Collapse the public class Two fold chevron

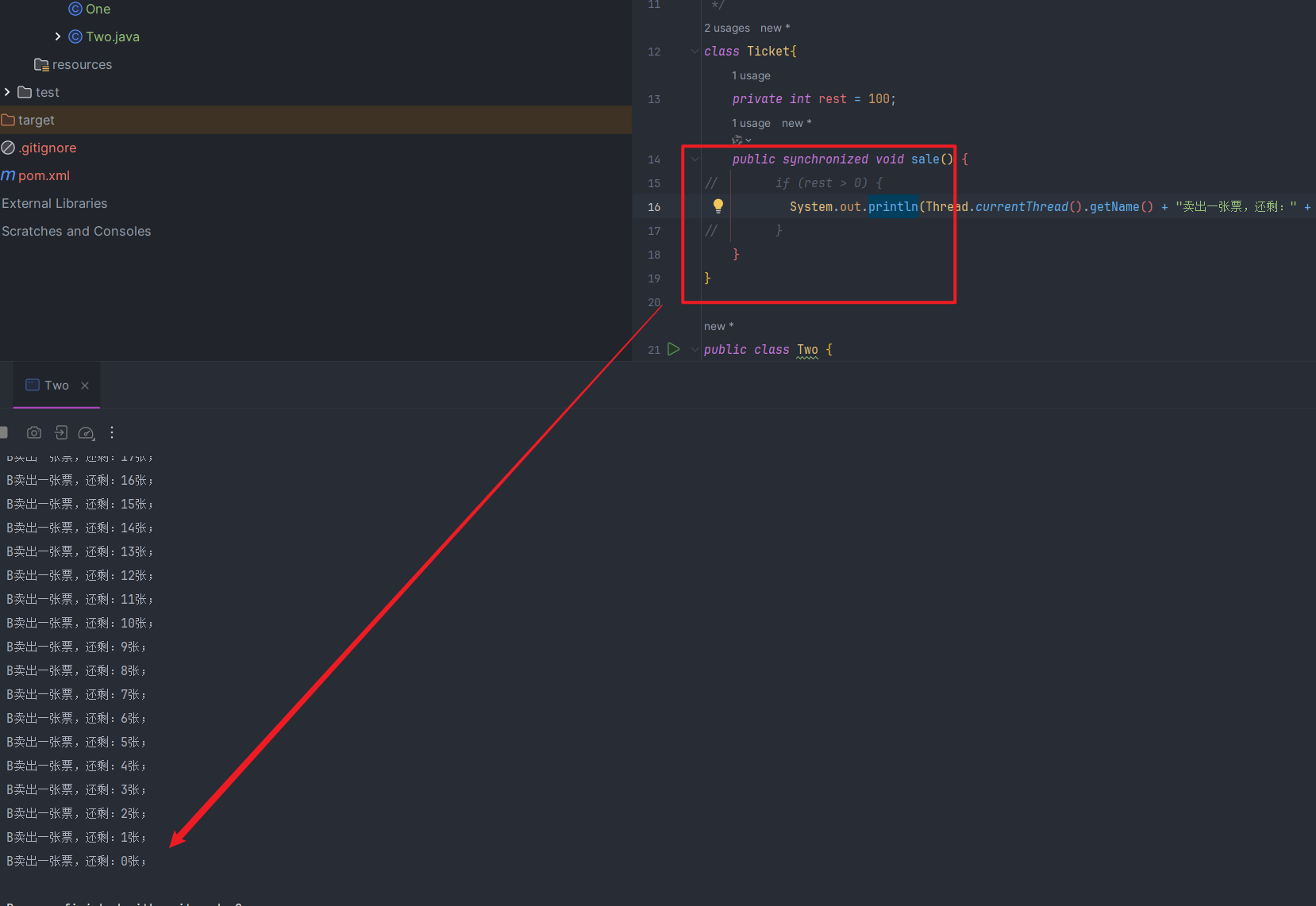(x=695, y=350)
